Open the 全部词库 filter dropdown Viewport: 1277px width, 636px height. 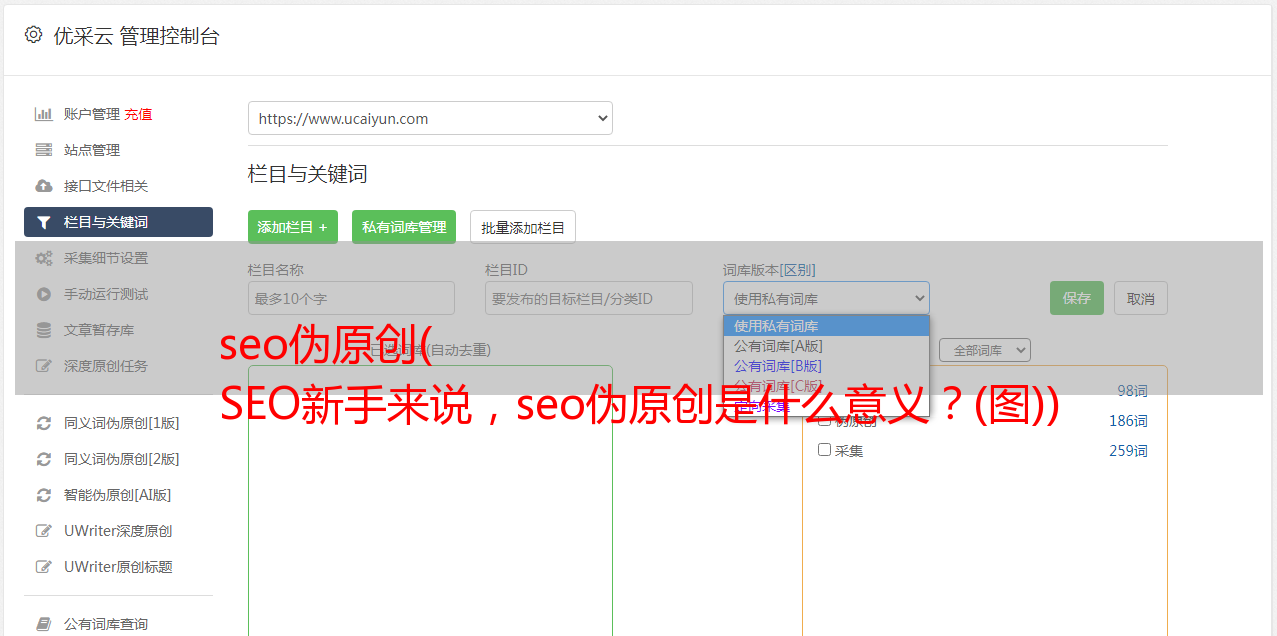click(985, 350)
